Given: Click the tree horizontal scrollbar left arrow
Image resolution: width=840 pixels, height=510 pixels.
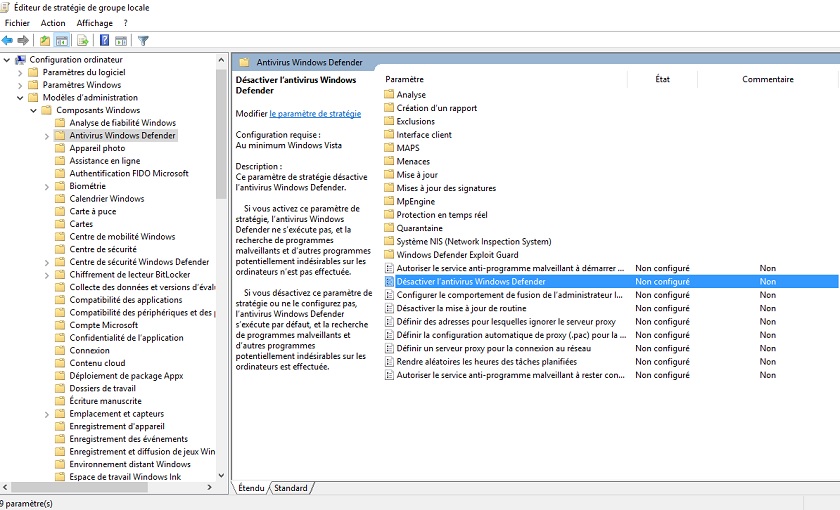Looking at the screenshot, I should tap(5, 488).
